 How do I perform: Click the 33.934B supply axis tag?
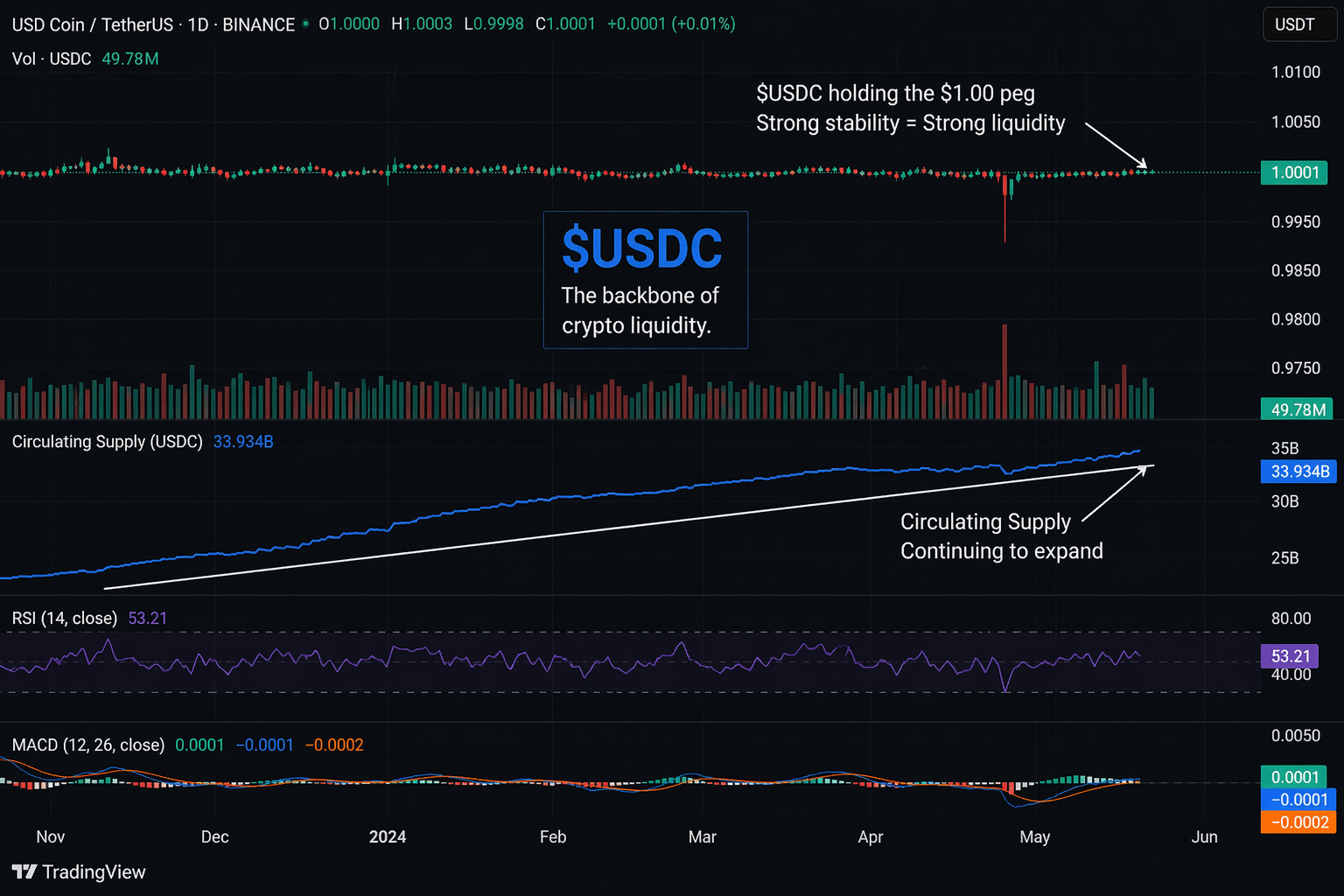(x=1299, y=472)
